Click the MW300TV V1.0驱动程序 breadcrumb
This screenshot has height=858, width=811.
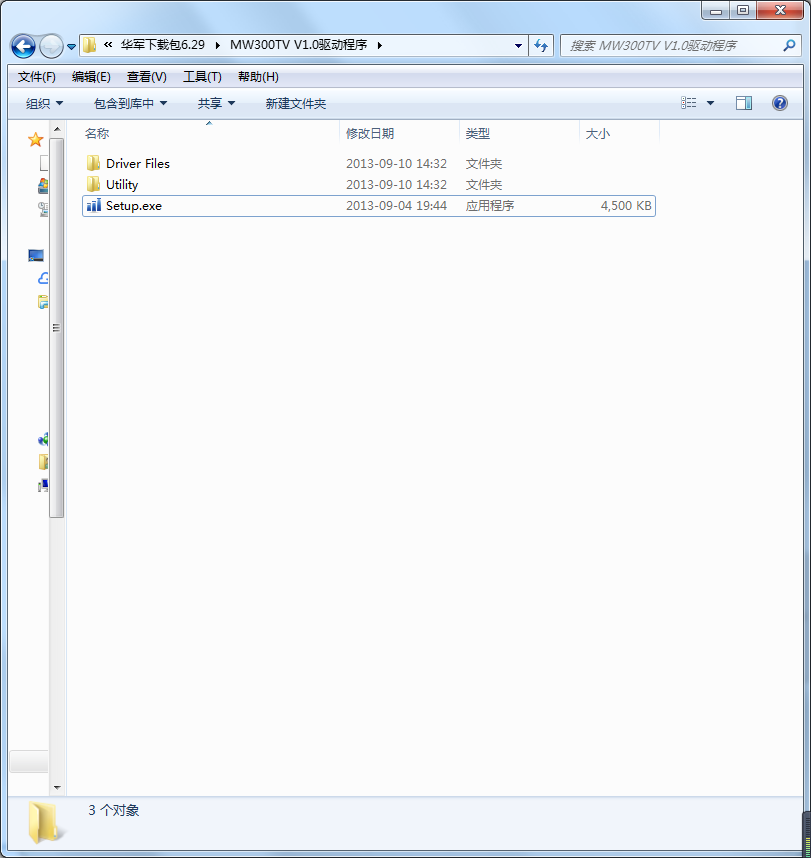point(300,46)
